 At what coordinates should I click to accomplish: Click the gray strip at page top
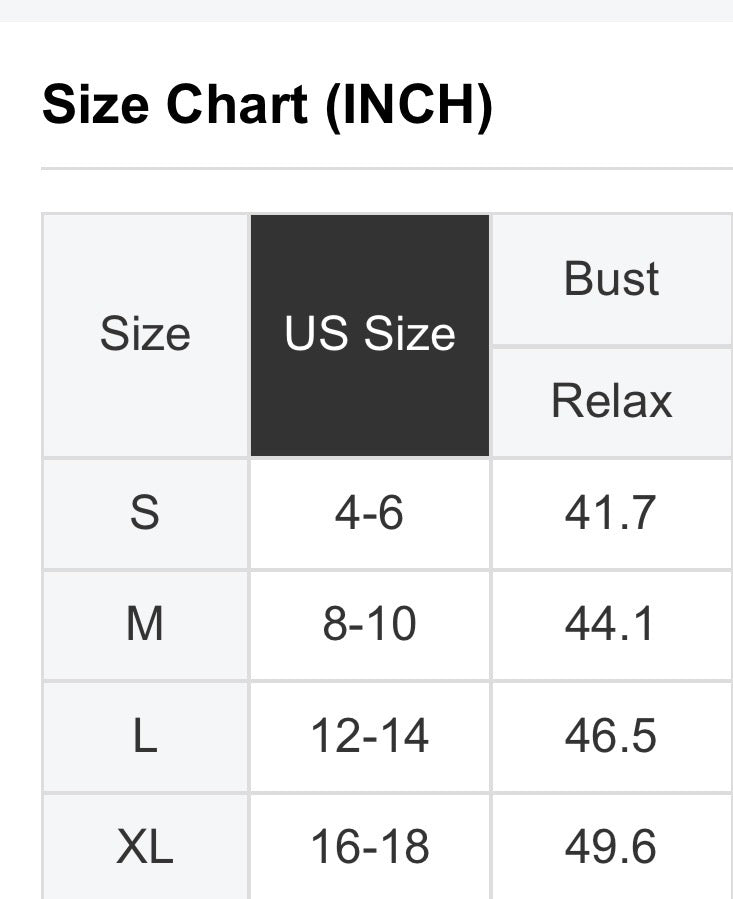coord(366,10)
